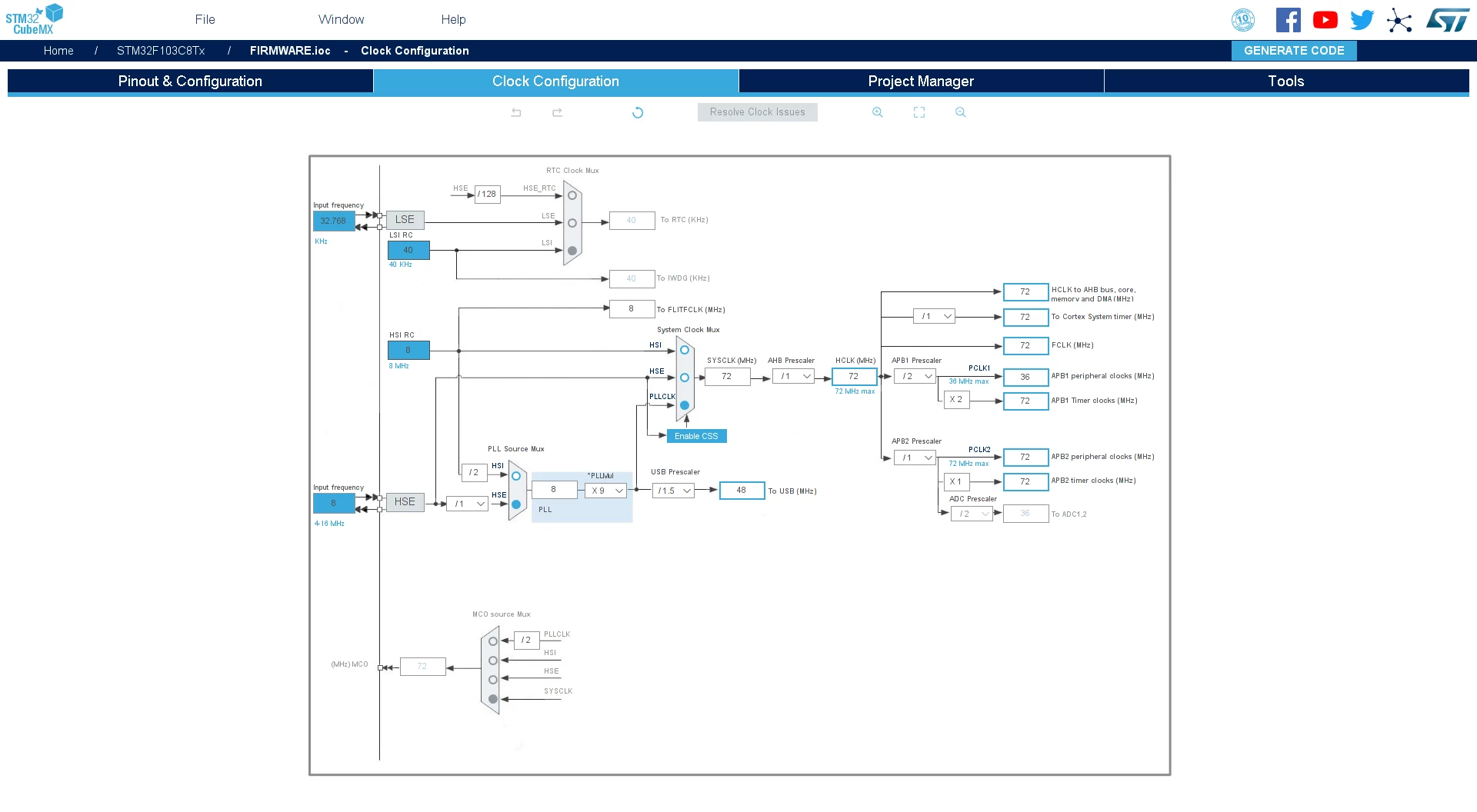Open the Twitter icon
Screen dimensions: 1477x812
tap(1362, 20)
